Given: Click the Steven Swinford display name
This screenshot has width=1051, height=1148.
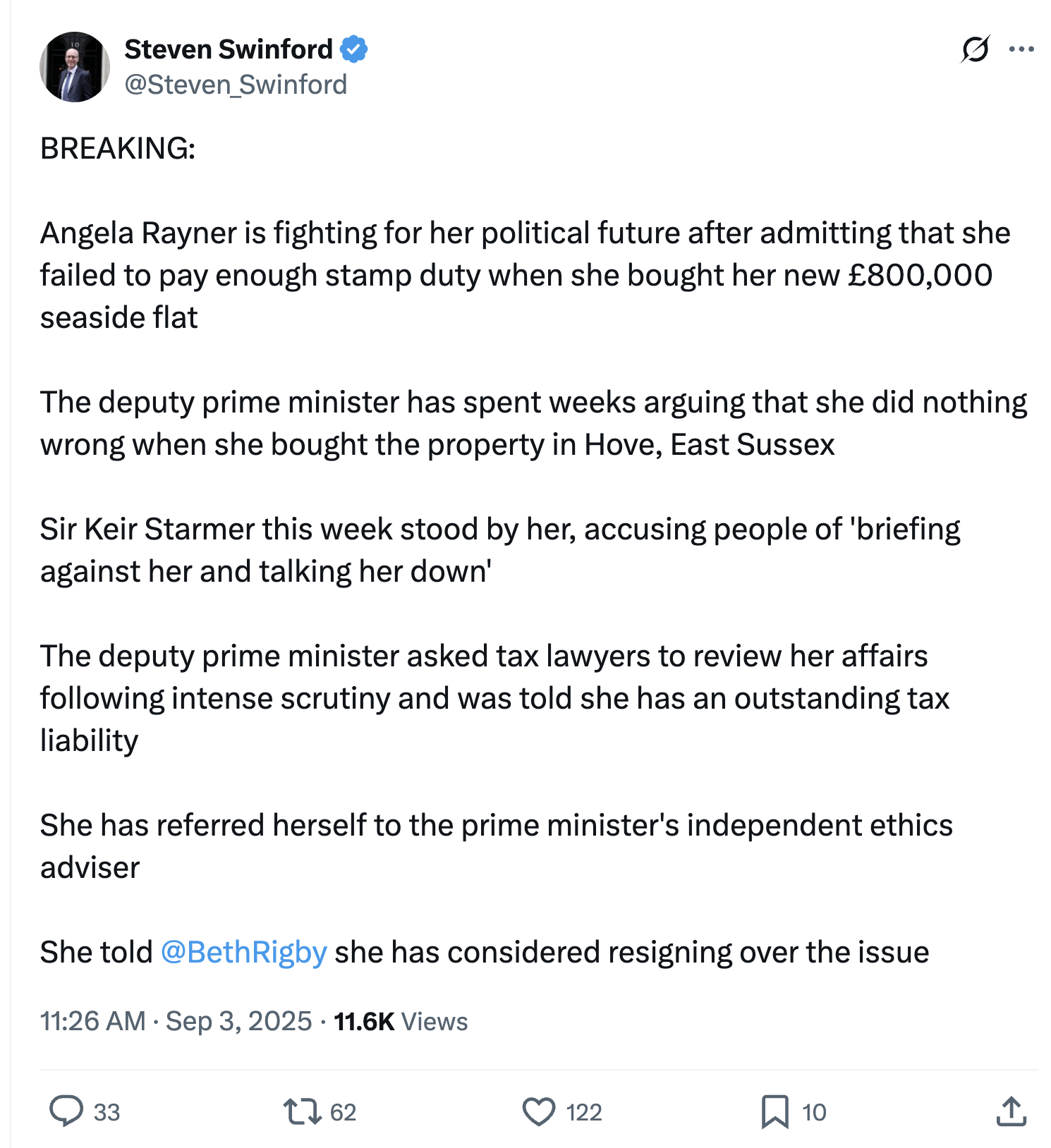Looking at the screenshot, I should click(x=228, y=49).
